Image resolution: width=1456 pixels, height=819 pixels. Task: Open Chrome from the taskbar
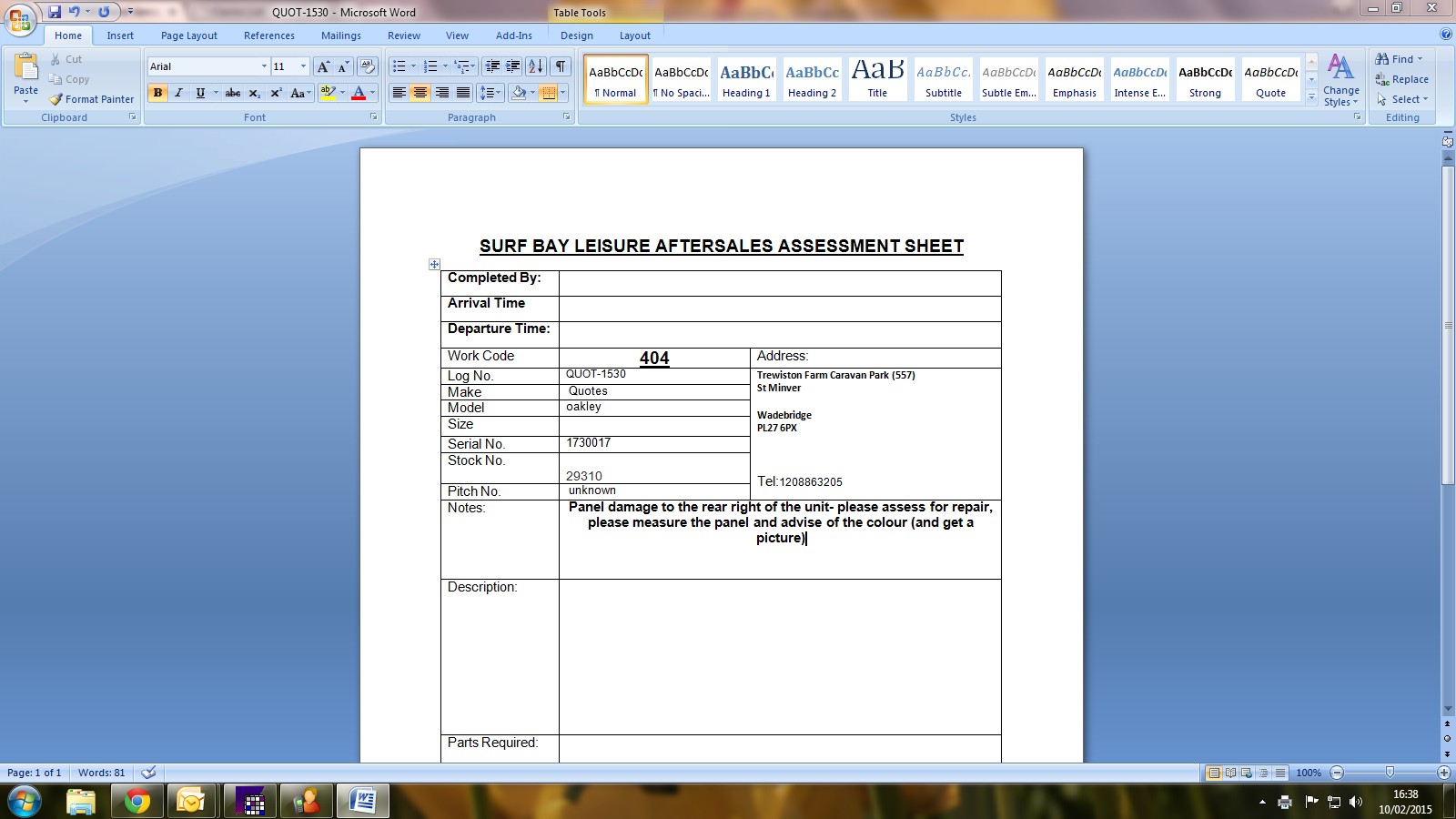137,802
